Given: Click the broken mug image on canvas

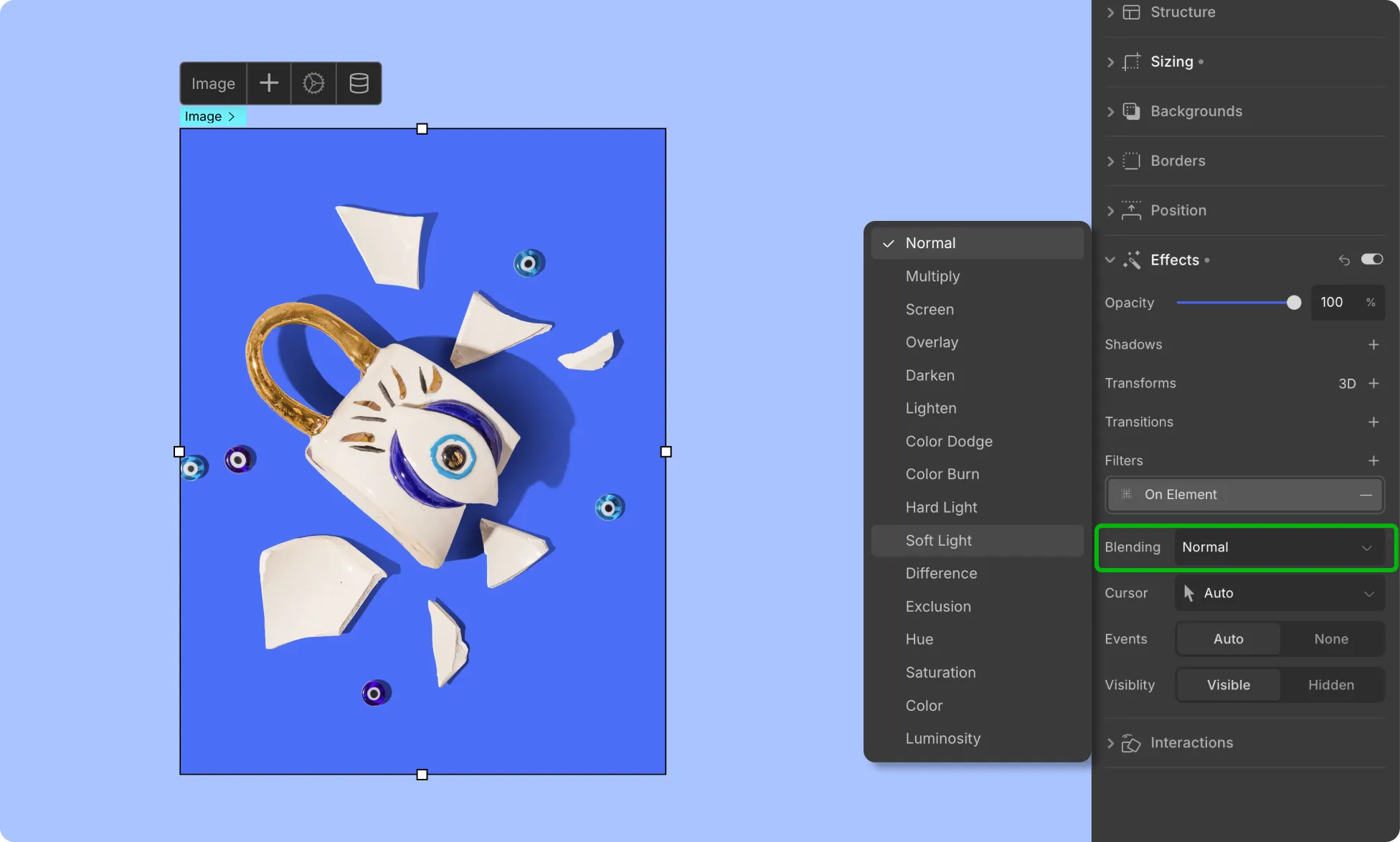Looking at the screenshot, I should pyautogui.click(x=422, y=452).
